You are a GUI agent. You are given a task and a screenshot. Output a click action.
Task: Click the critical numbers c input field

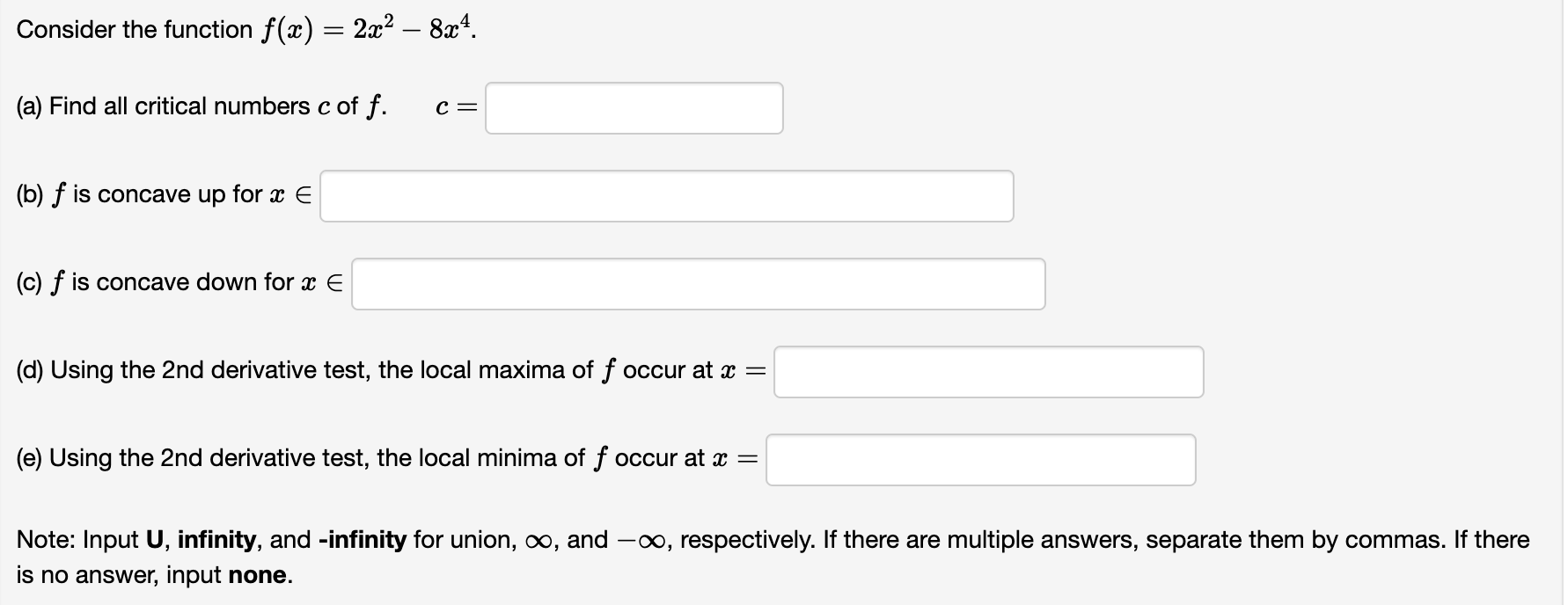(635, 108)
